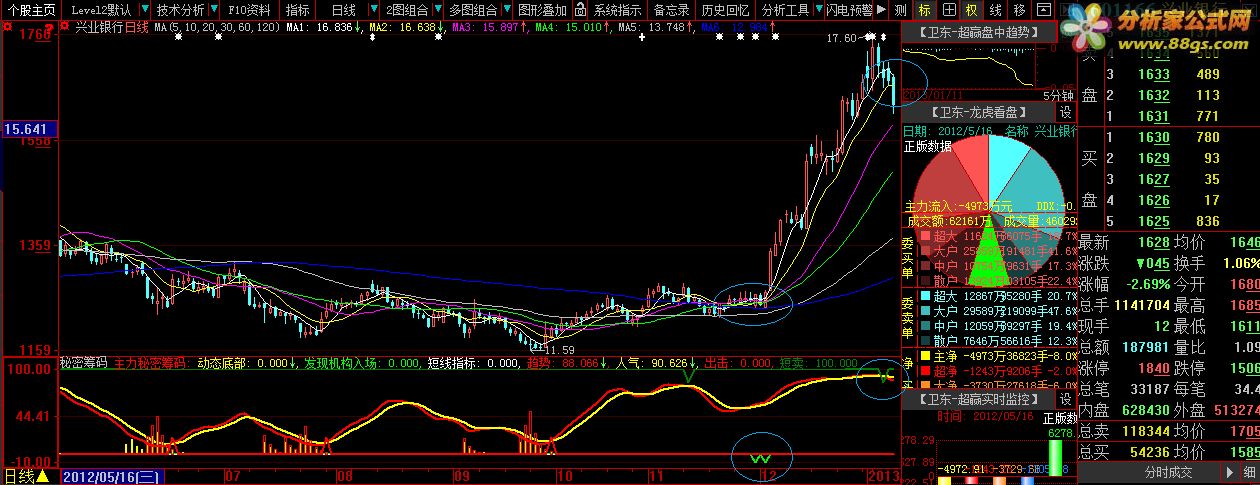Click the 卫东-超赢盘中趋势 panel header
The width and height of the screenshot is (1260, 485).
[x=979, y=32]
